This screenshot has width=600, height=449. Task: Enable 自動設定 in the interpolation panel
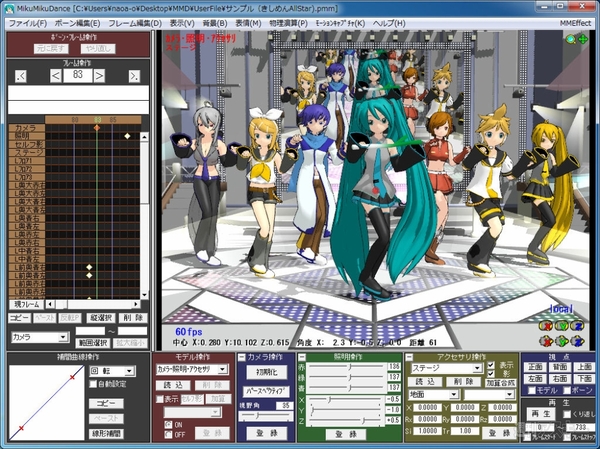pos(93,384)
